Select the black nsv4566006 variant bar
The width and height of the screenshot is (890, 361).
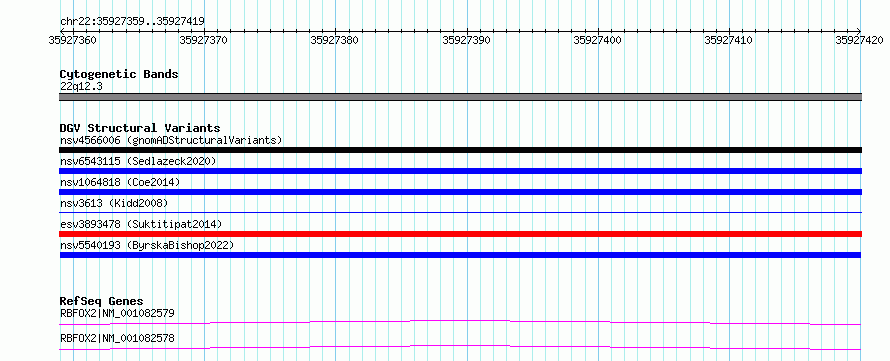click(461, 150)
